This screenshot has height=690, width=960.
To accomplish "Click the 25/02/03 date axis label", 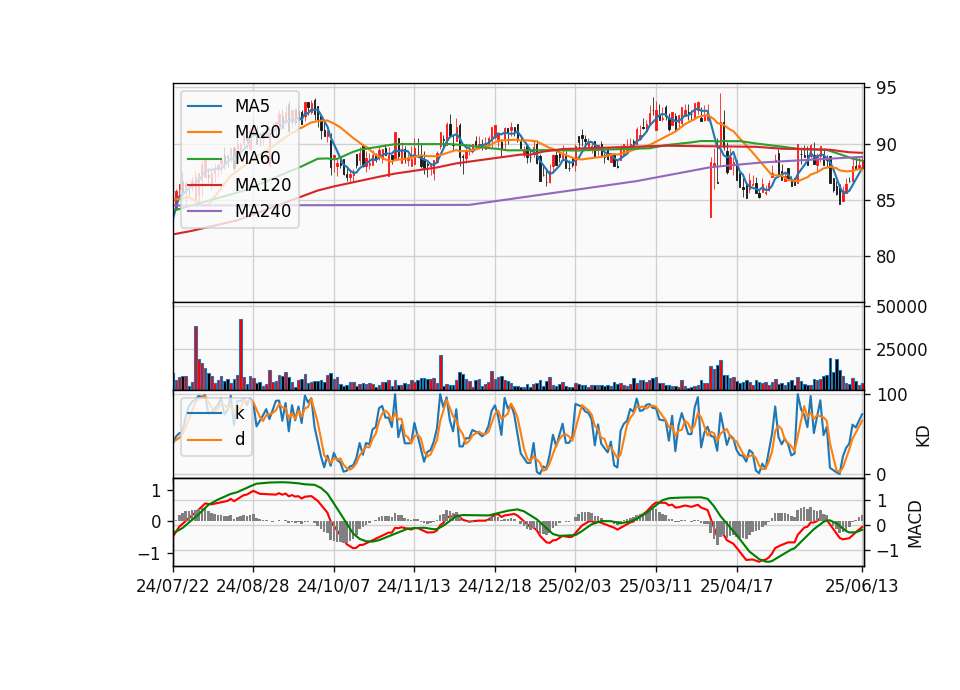I will [575, 586].
